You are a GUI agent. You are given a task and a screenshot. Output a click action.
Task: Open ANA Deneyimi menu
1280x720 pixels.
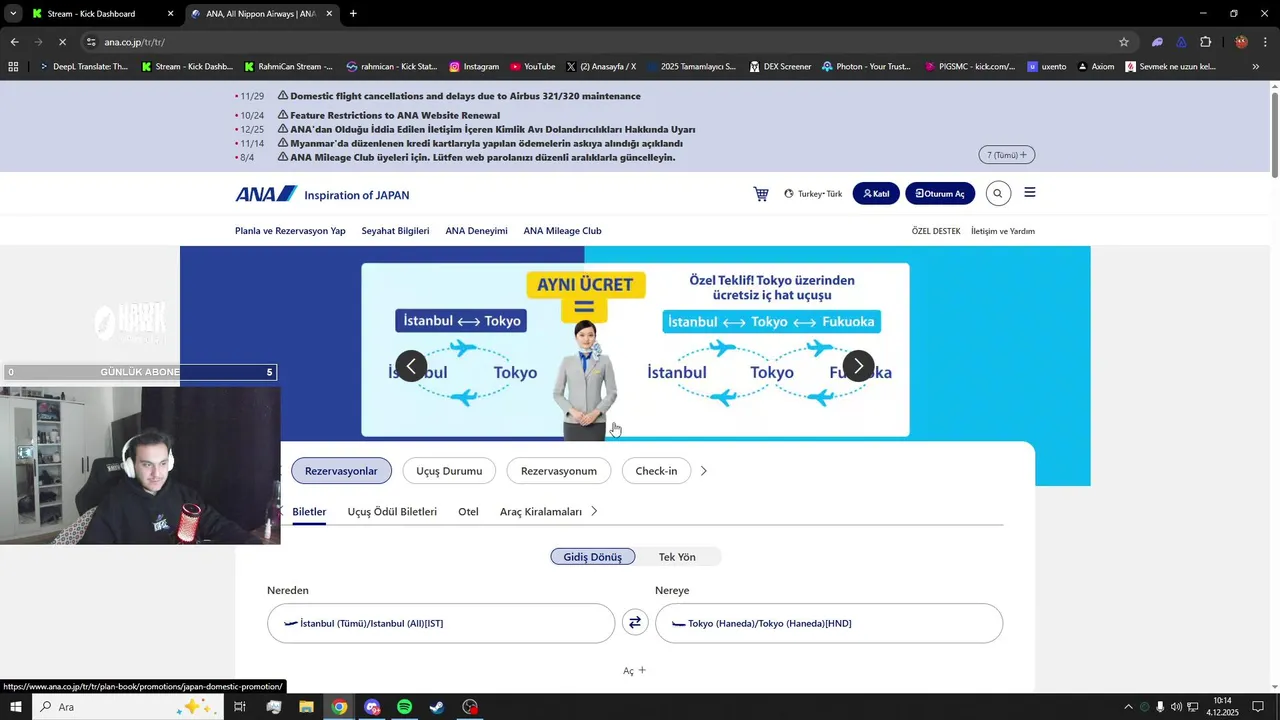pyautogui.click(x=476, y=231)
